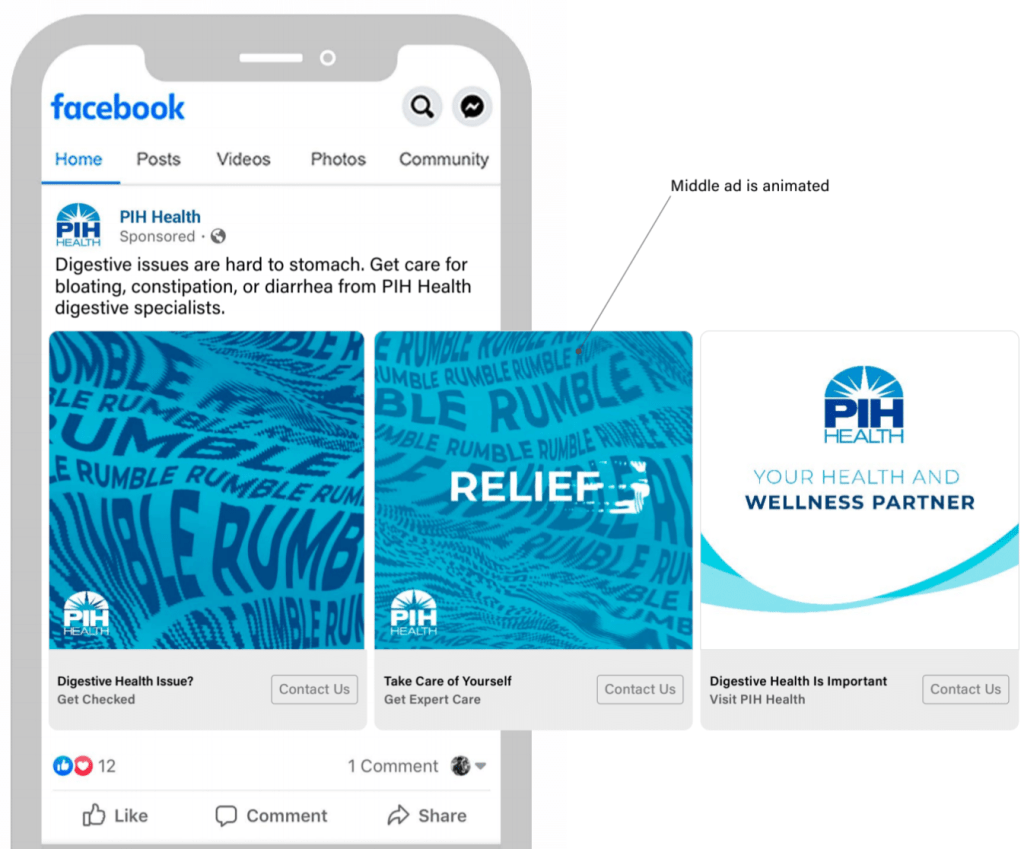
Task: Open the Photos tab
Action: click(x=338, y=159)
